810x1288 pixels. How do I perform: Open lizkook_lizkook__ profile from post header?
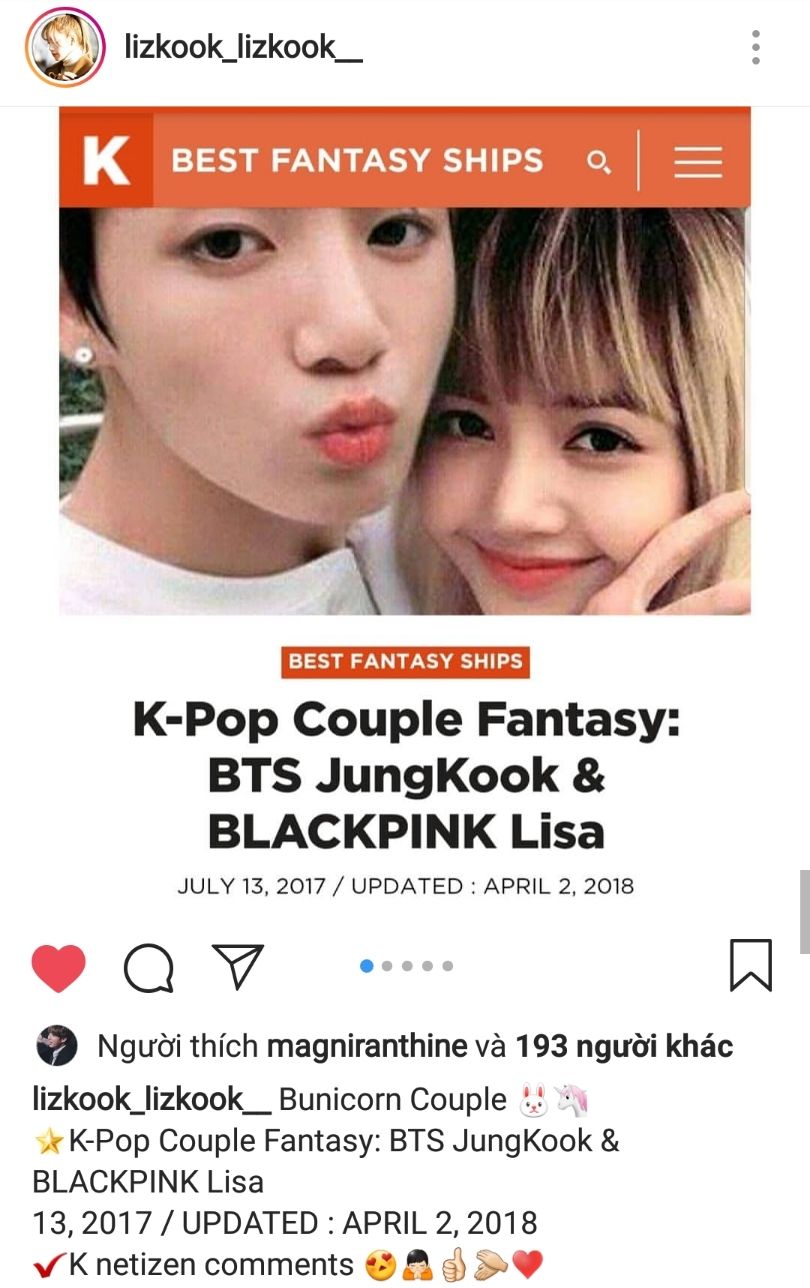243,46
